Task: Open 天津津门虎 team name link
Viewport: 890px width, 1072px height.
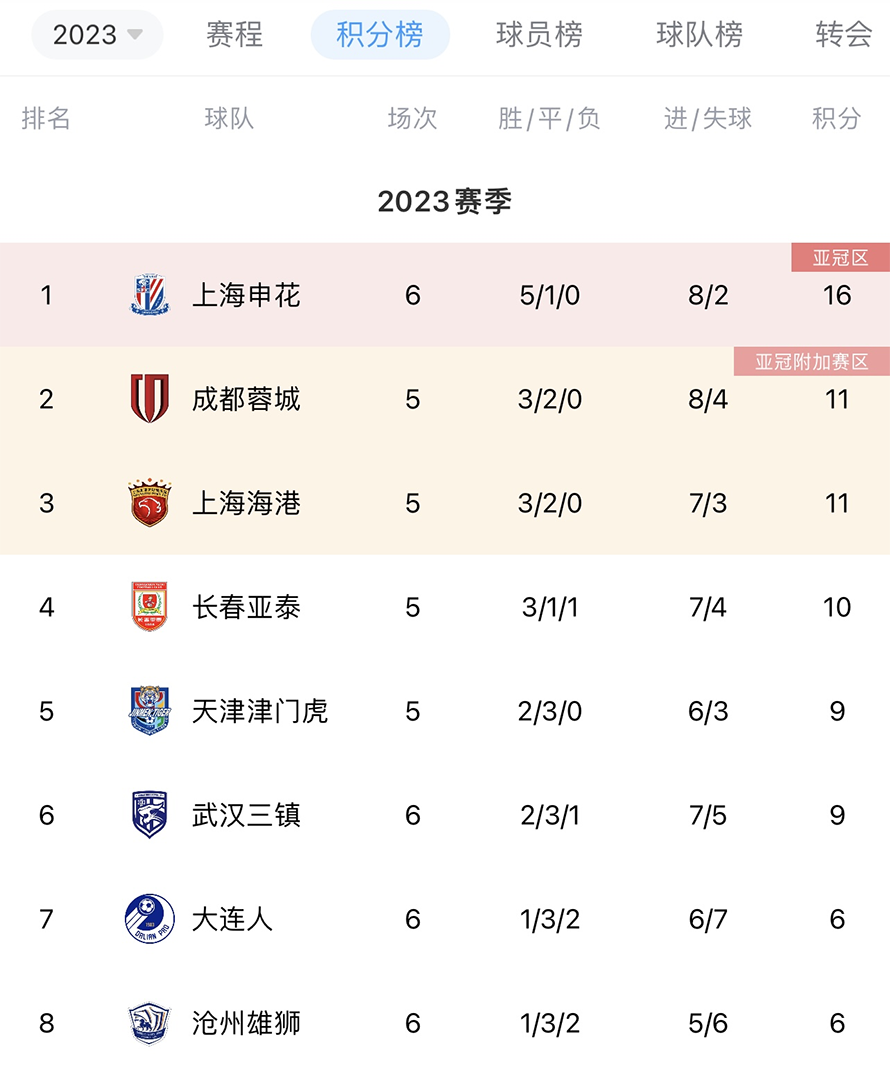Action: (x=260, y=711)
